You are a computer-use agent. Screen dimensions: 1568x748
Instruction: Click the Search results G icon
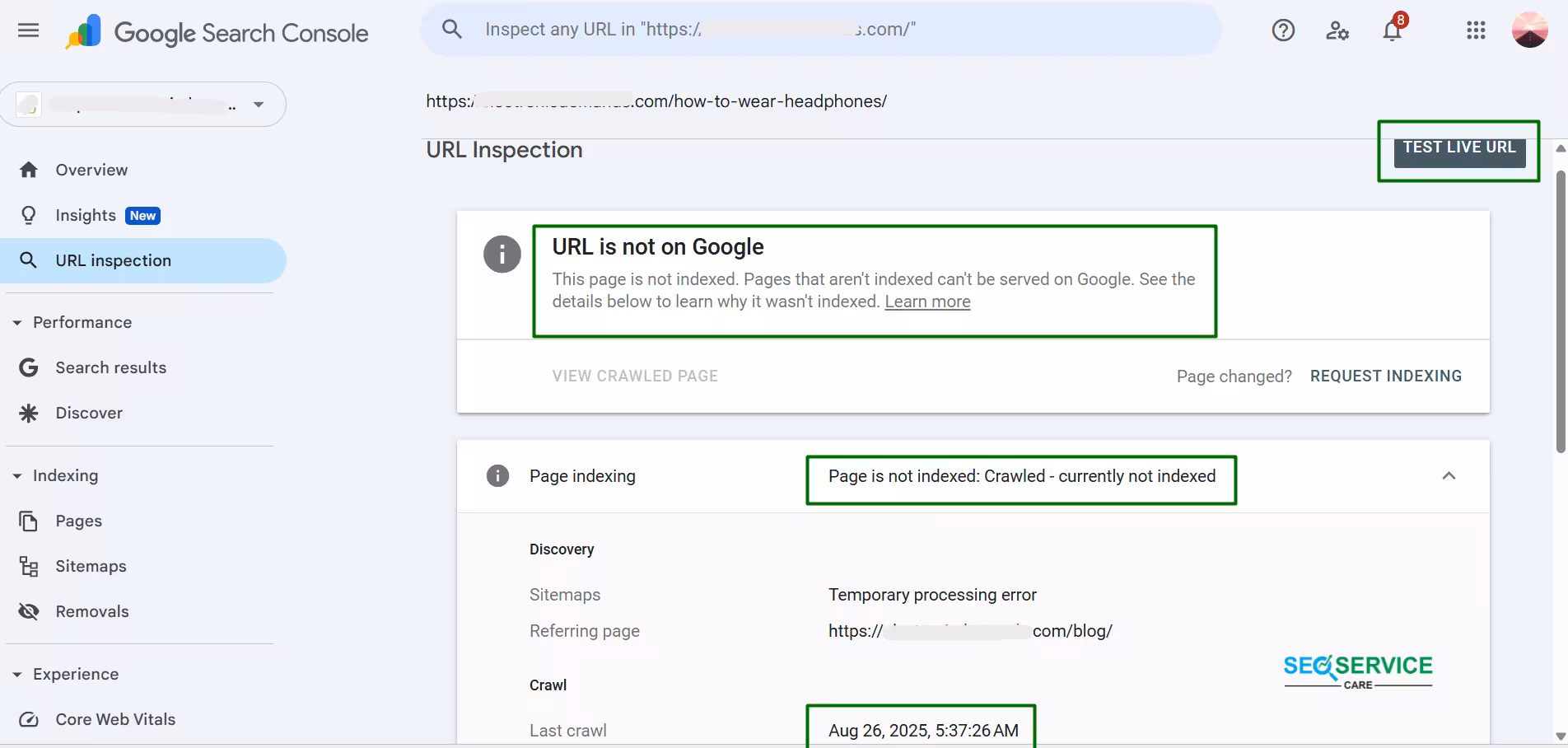tap(29, 367)
